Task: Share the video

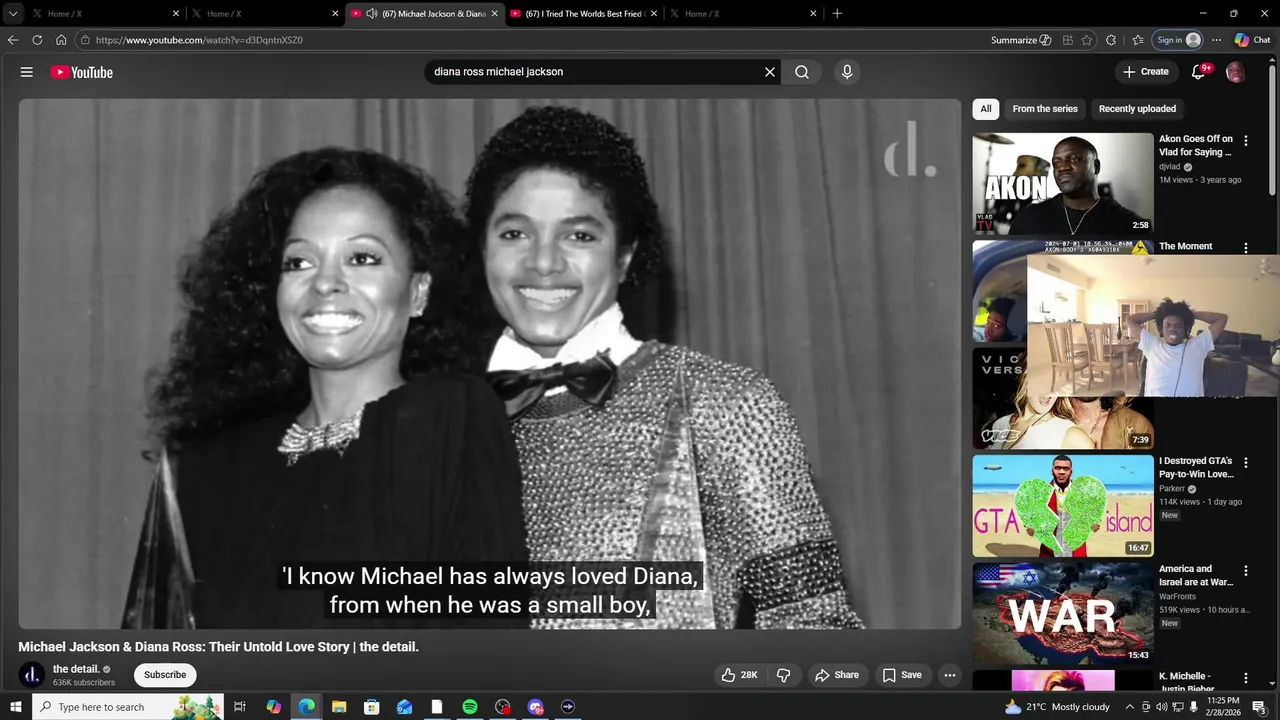Action: 837,675
